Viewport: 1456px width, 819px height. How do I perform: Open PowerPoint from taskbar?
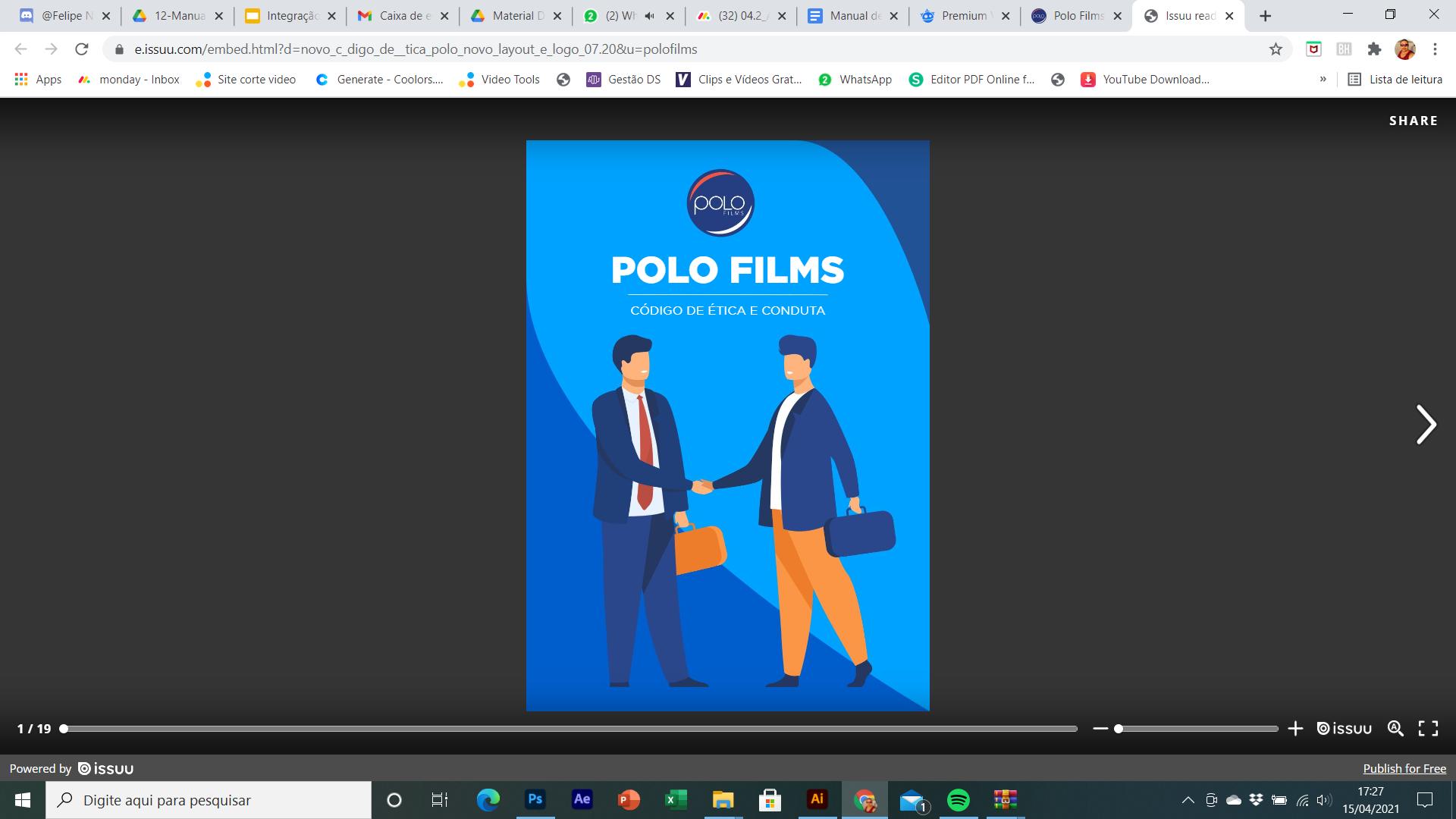point(629,800)
